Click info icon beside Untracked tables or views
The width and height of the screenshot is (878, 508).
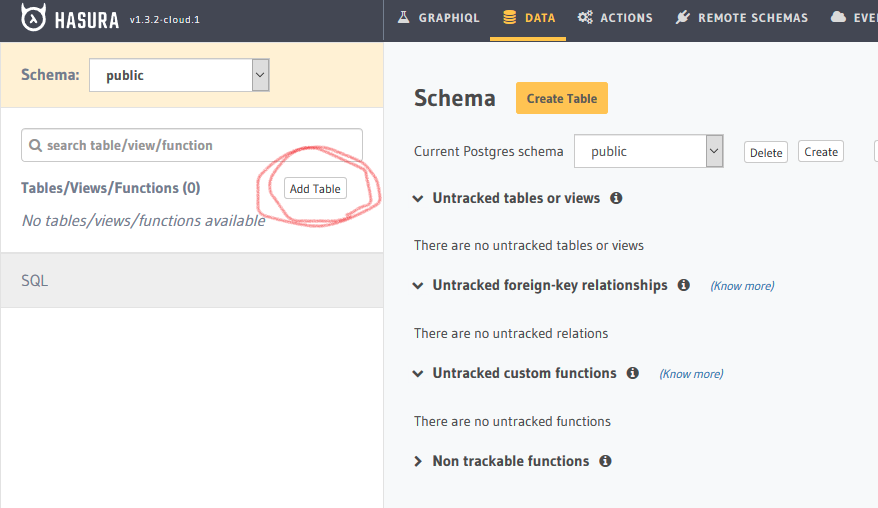click(616, 198)
